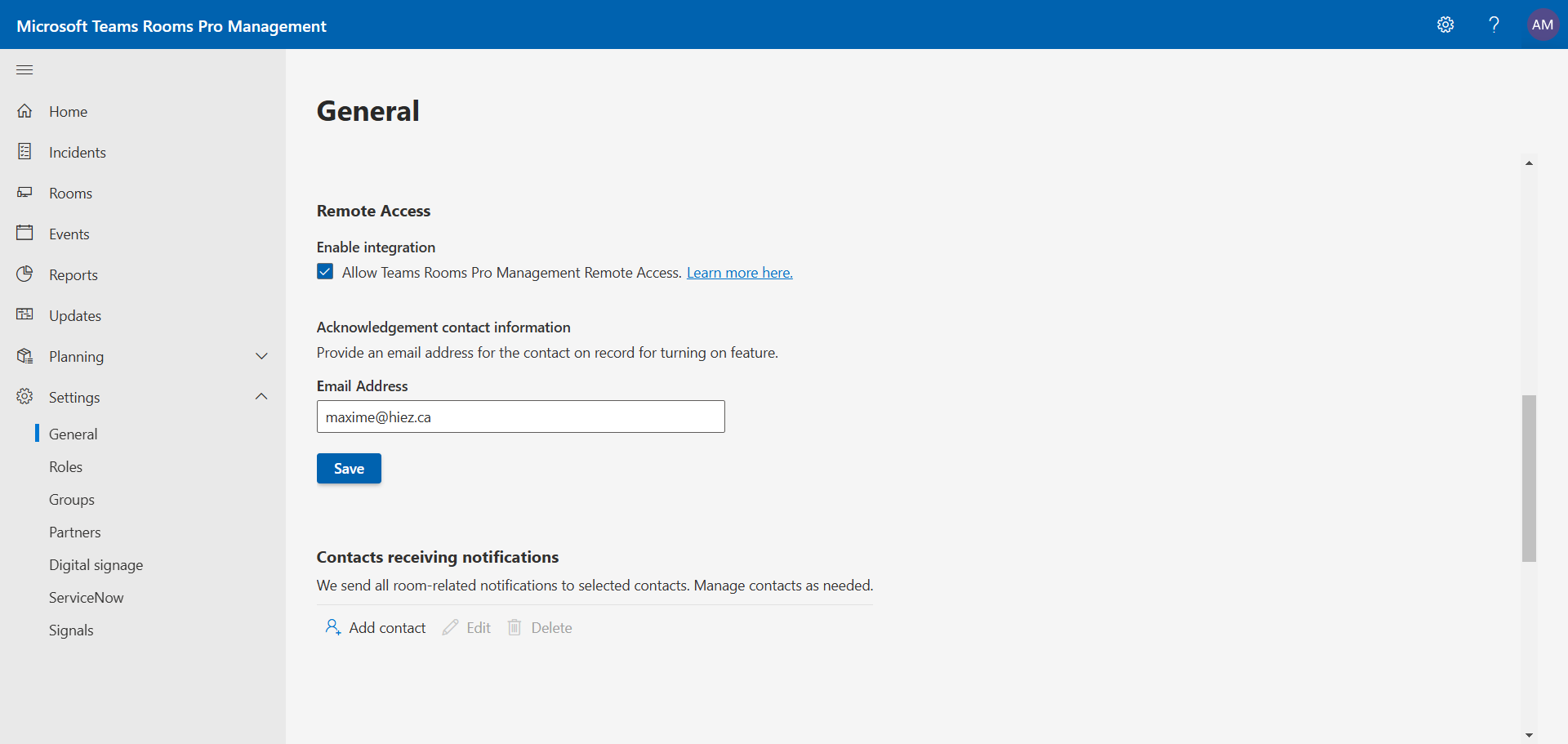Screen dimensions: 1568x744
Task: Click the Rooms device icon
Action: (25, 193)
